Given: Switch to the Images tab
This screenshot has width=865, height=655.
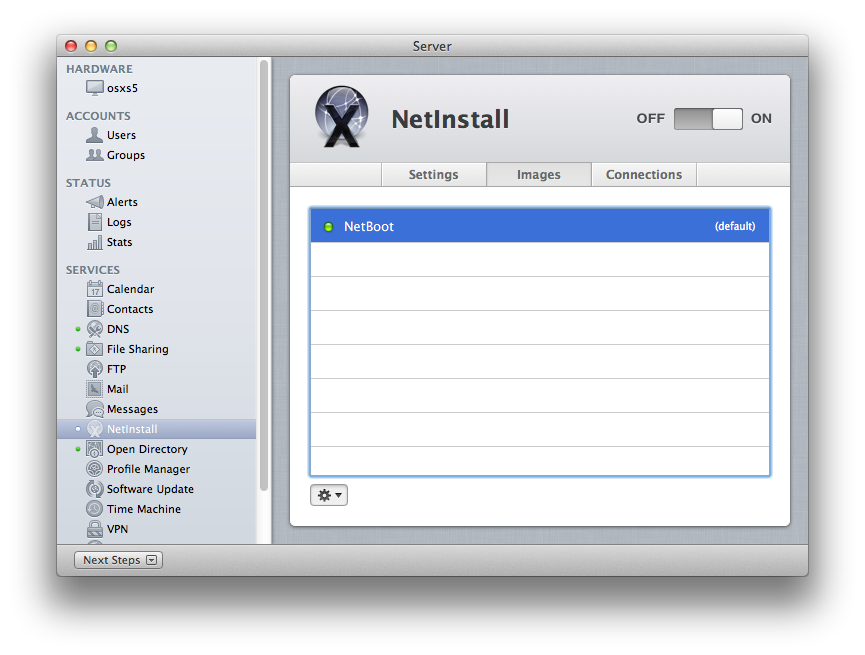Looking at the screenshot, I should 538,174.
